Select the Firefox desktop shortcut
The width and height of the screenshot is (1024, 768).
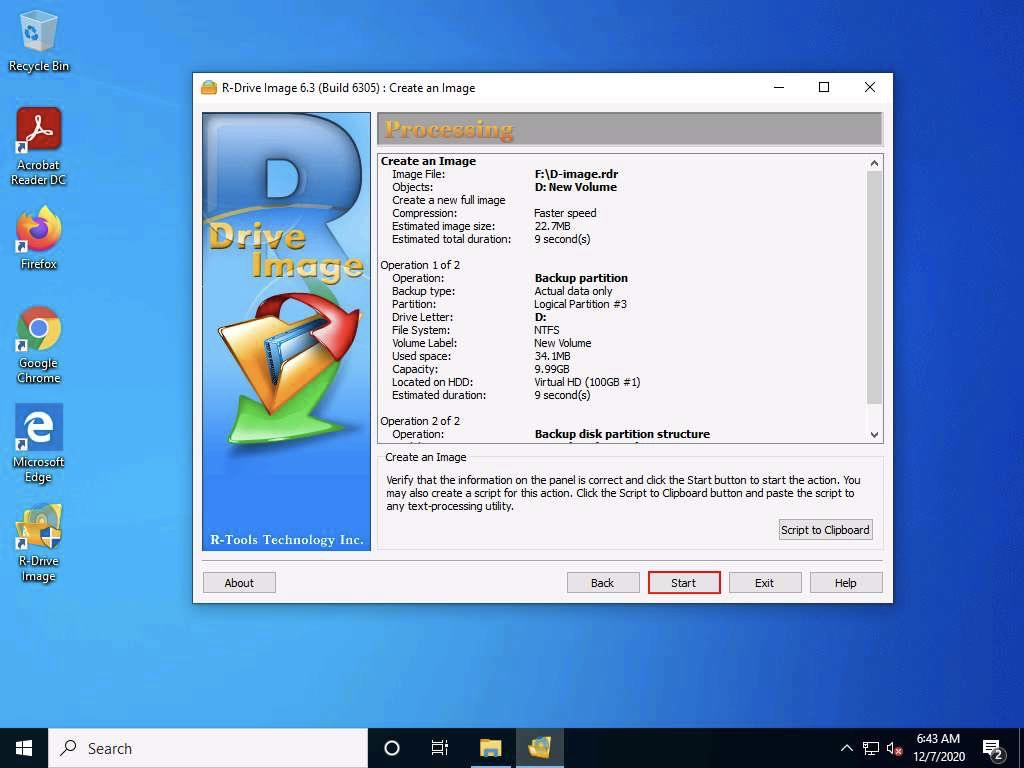[x=39, y=238]
